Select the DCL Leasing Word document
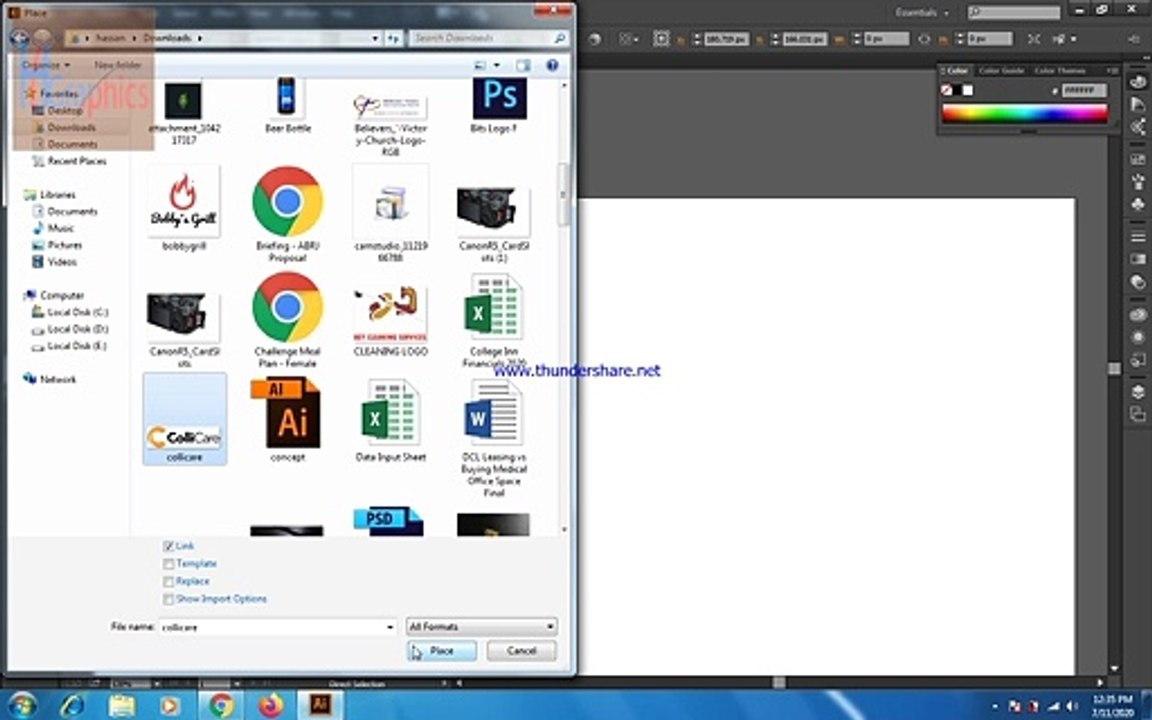The height and width of the screenshot is (720, 1152). [494, 437]
